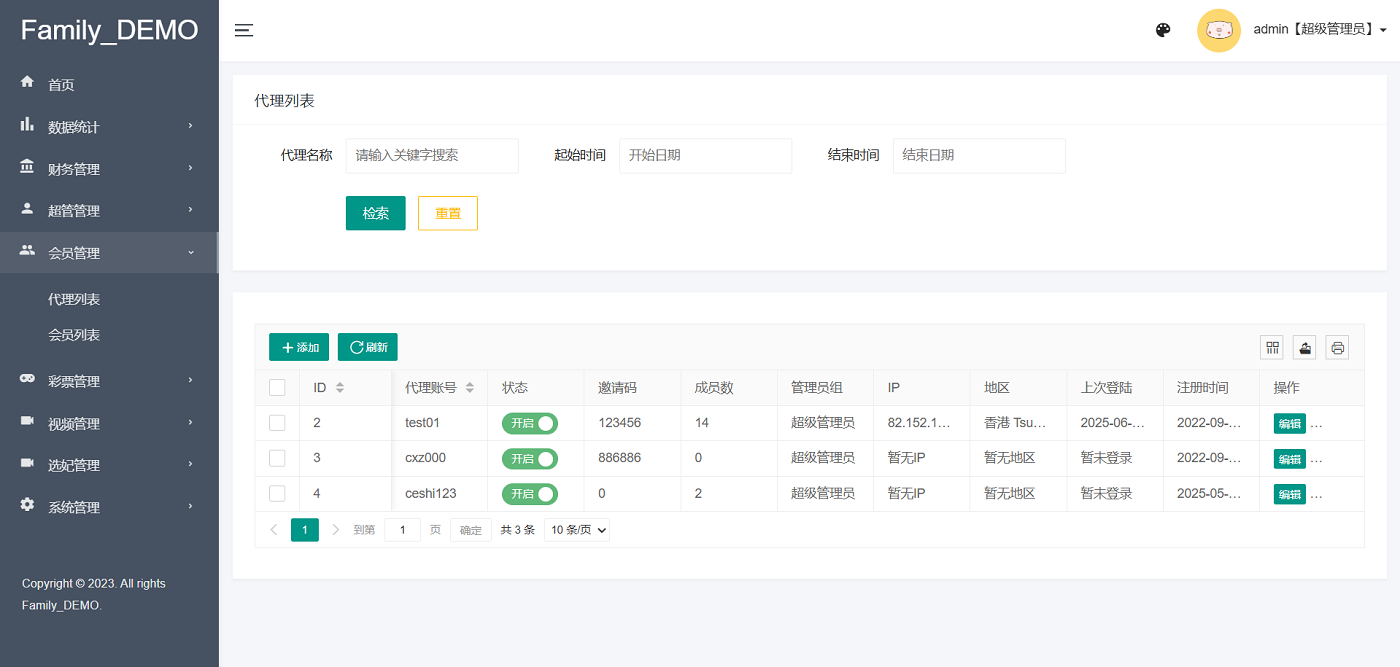
Task: Select 代理列表 in the sidebar
Action: [x=74, y=299]
